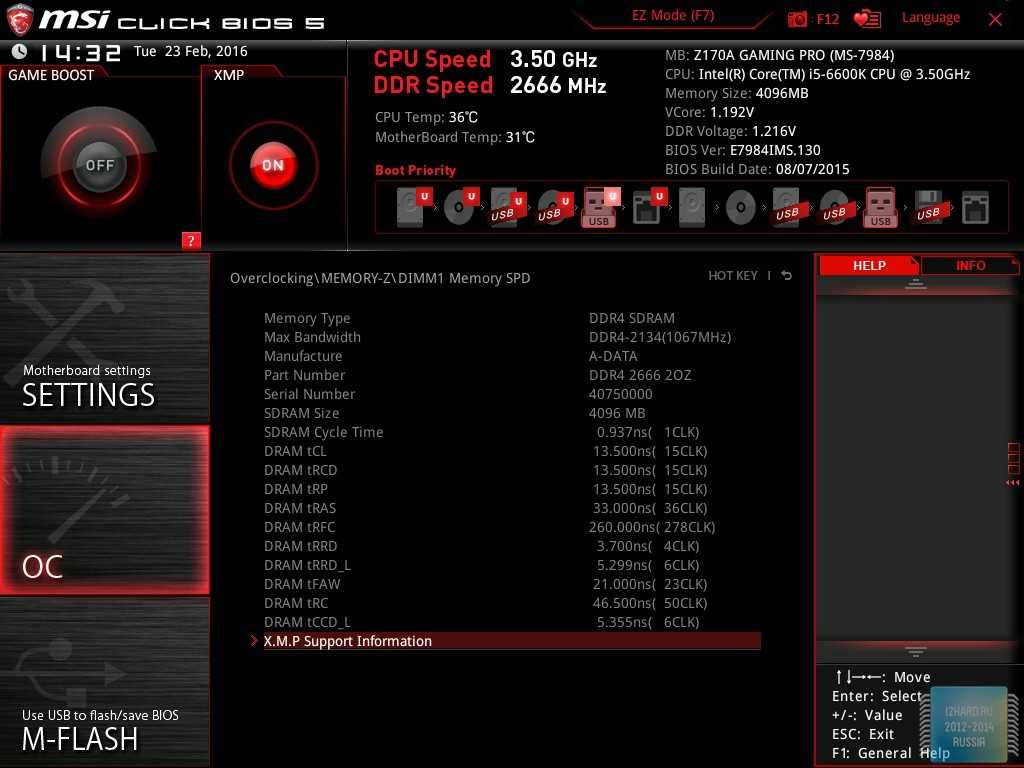Image resolution: width=1024 pixels, height=768 pixels.
Task: Open the Language selector
Action: coord(930,18)
